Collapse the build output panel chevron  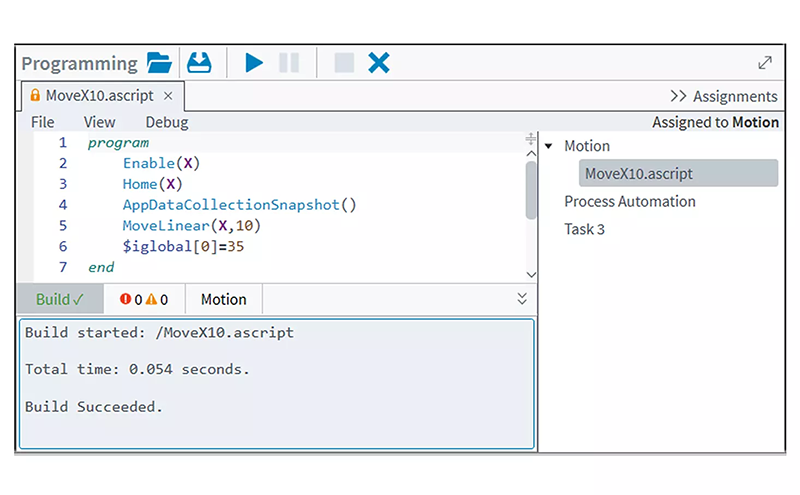pos(521,298)
